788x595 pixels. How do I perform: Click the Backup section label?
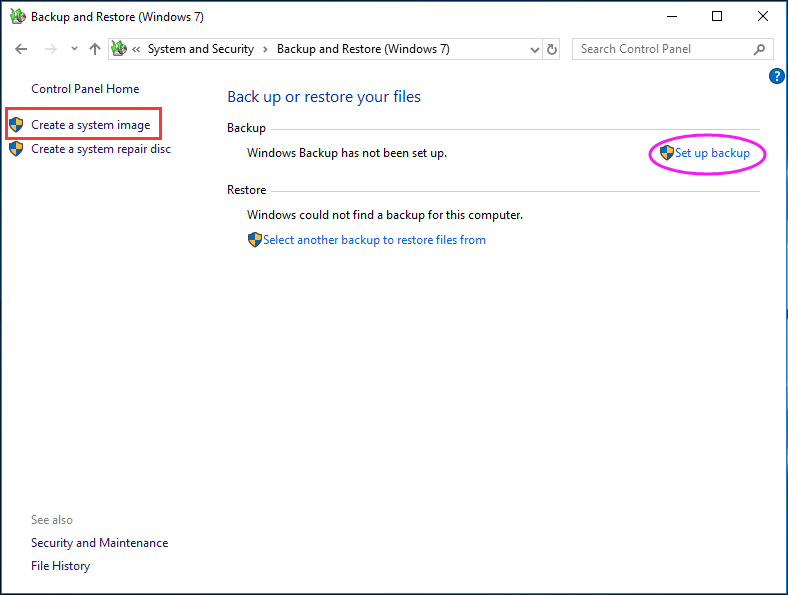pyautogui.click(x=246, y=128)
